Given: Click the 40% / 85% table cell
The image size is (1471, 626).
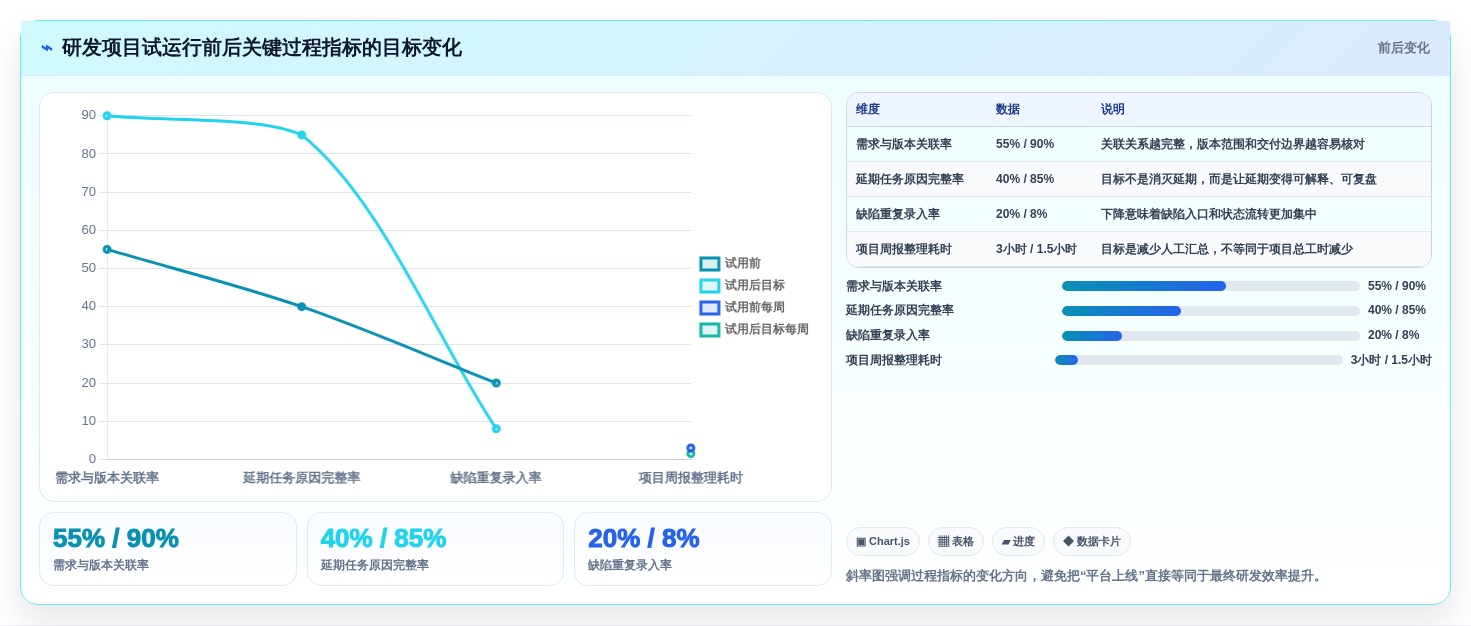Looking at the screenshot, I should tap(1039, 179).
